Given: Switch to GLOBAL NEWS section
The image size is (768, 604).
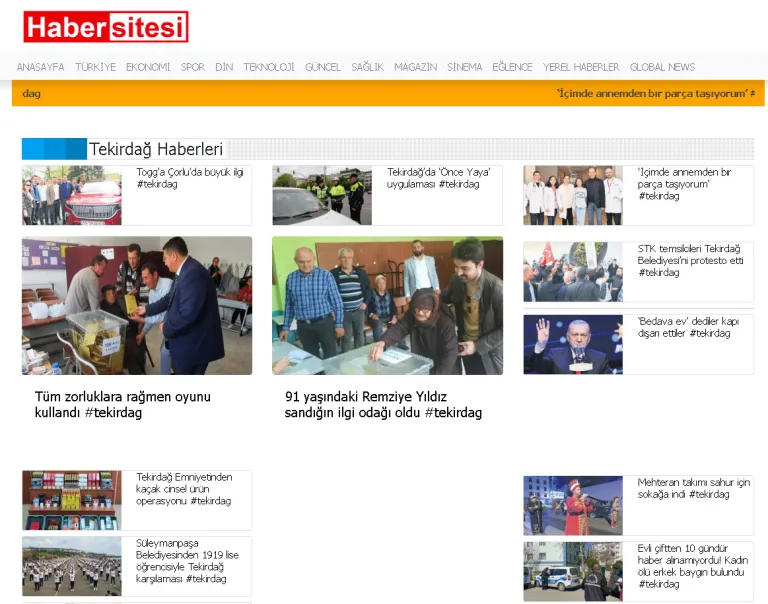Looking at the screenshot, I should [662, 67].
